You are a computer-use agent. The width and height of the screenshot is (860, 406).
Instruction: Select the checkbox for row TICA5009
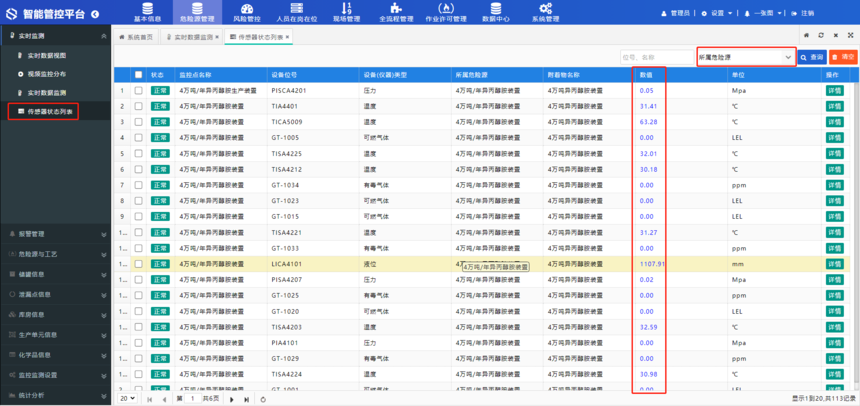(x=138, y=122)
